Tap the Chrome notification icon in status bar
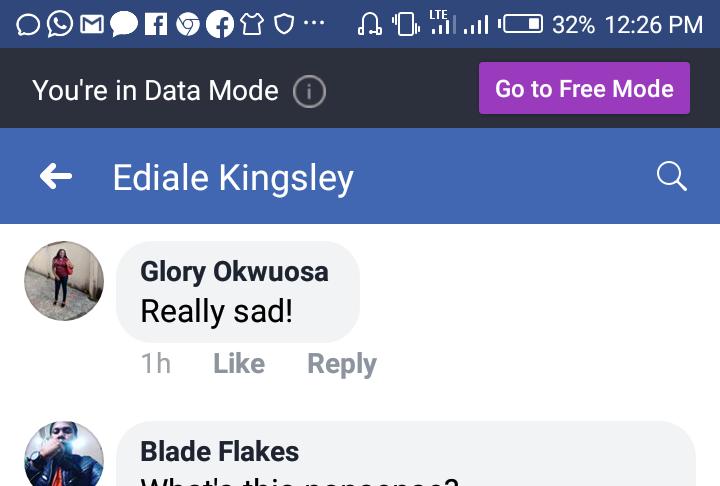Viewport: 720px width, 486px height. [x=188, y=23]
